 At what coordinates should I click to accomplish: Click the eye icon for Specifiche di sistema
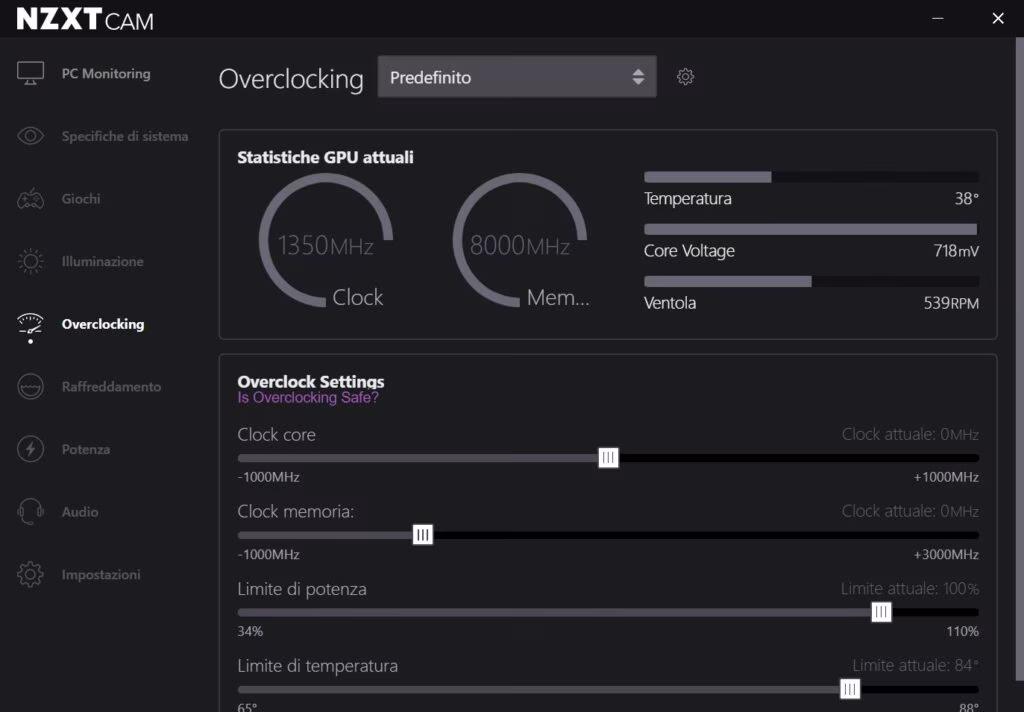[x=30, y=136]
